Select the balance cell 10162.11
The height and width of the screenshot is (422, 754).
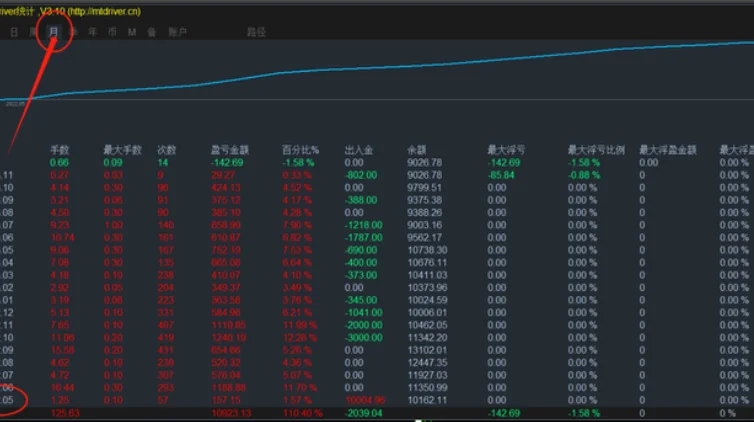(x=427, y=400)
